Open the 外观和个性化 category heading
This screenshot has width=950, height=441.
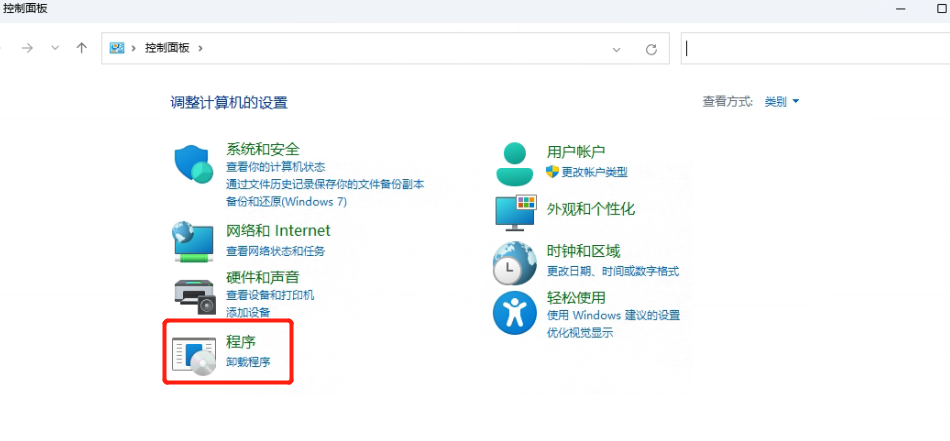[591, 210]
